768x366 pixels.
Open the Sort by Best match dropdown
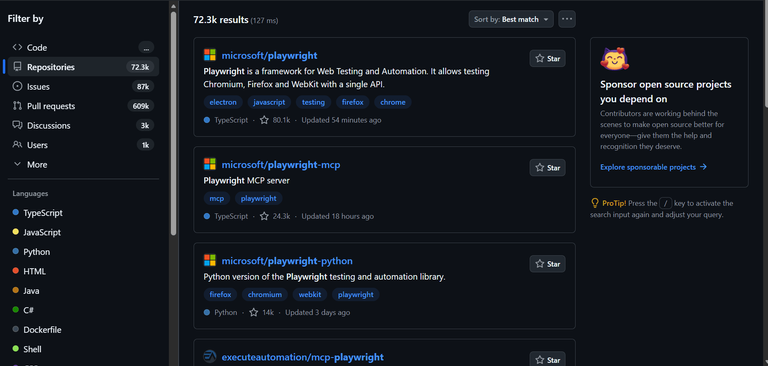point(511,19)
